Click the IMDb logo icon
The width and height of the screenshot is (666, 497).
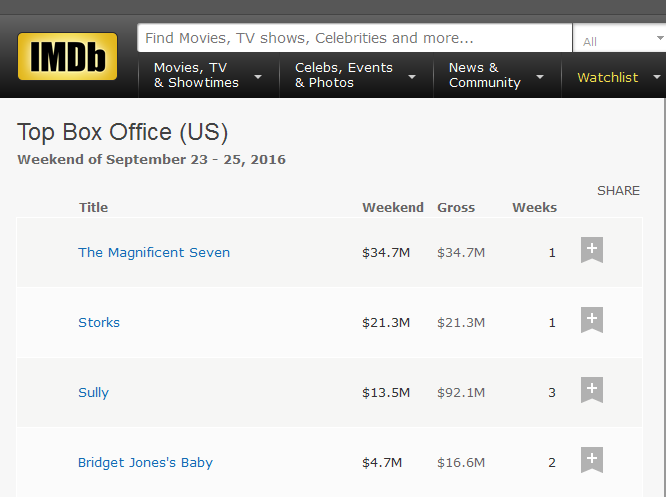click(67, 57)
